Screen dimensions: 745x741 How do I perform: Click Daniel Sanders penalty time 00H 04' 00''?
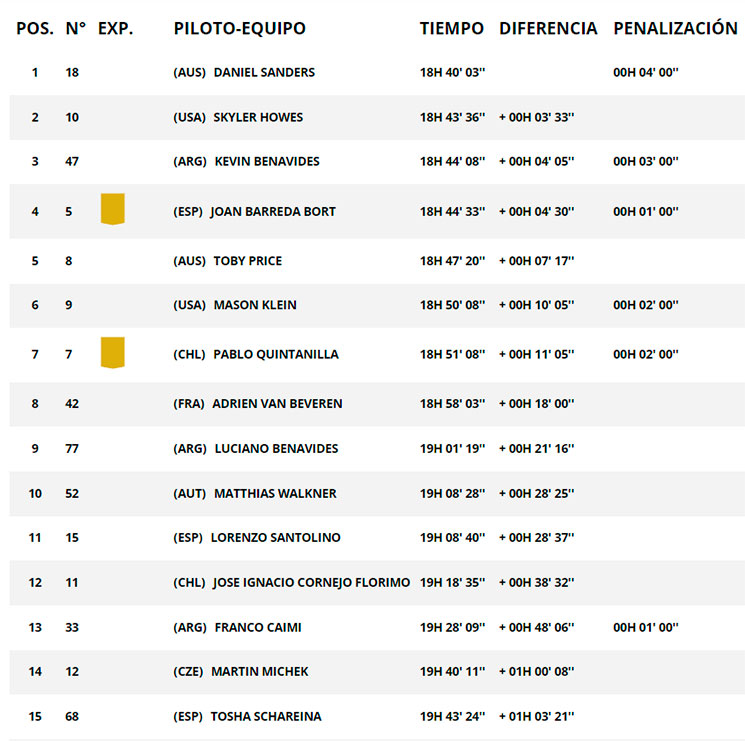click(646, 72)
